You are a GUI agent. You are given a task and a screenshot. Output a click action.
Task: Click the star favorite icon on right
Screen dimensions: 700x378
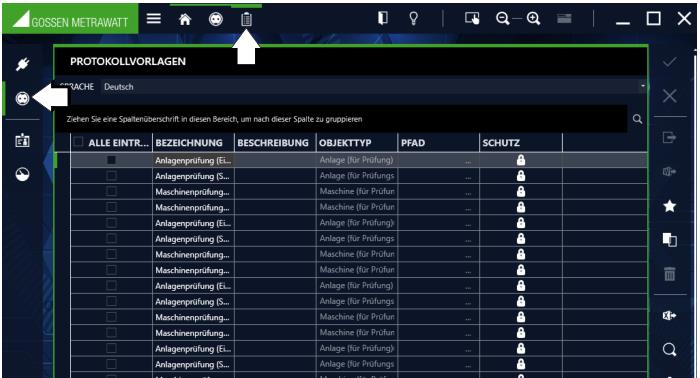click(x=669, y=206)
